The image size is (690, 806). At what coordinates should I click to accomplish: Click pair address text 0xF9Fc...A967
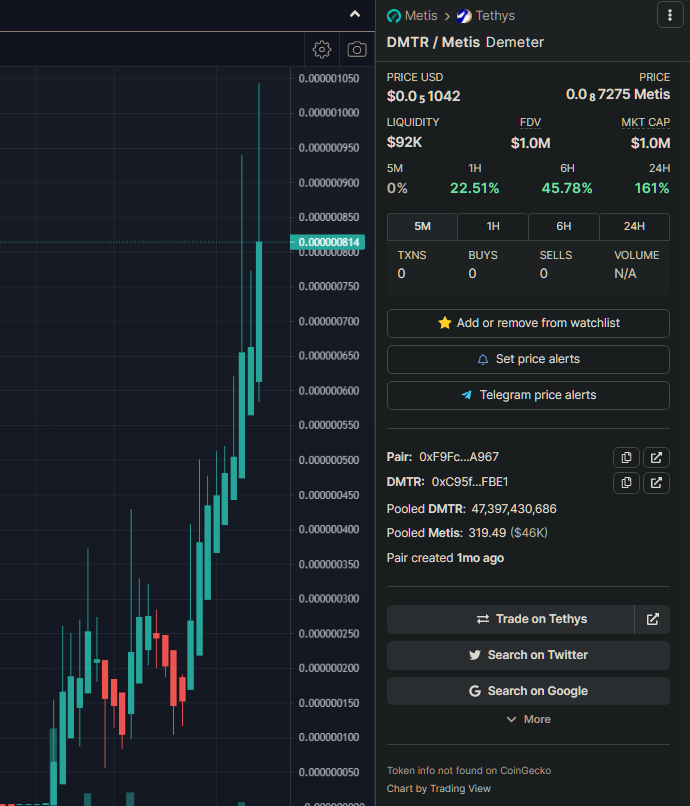(x=459, y=457)
